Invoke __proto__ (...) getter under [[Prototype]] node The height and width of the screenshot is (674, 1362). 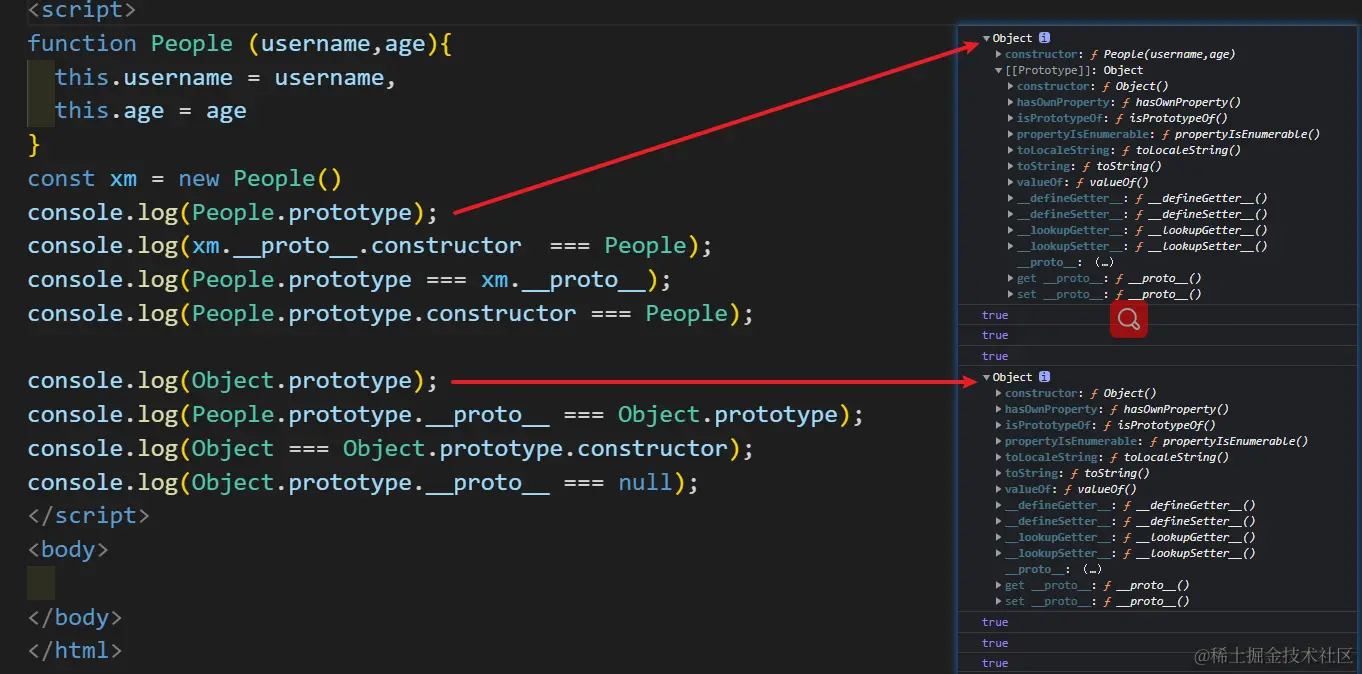(x=1105, y=262)
